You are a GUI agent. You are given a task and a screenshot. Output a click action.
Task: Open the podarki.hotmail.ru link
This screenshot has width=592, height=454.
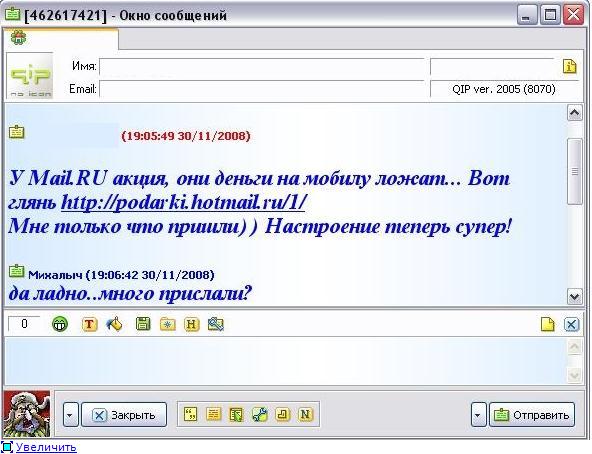[183, 202]
